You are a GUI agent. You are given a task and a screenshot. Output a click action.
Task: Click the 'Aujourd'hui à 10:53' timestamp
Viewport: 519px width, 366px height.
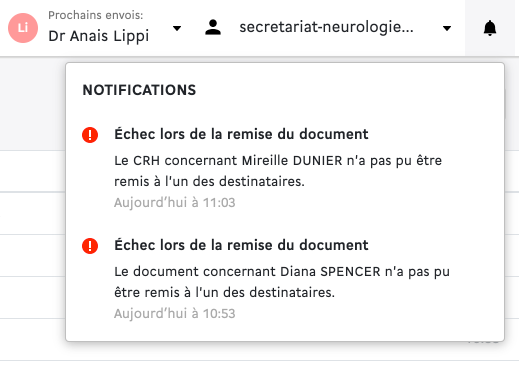[175, 314]
